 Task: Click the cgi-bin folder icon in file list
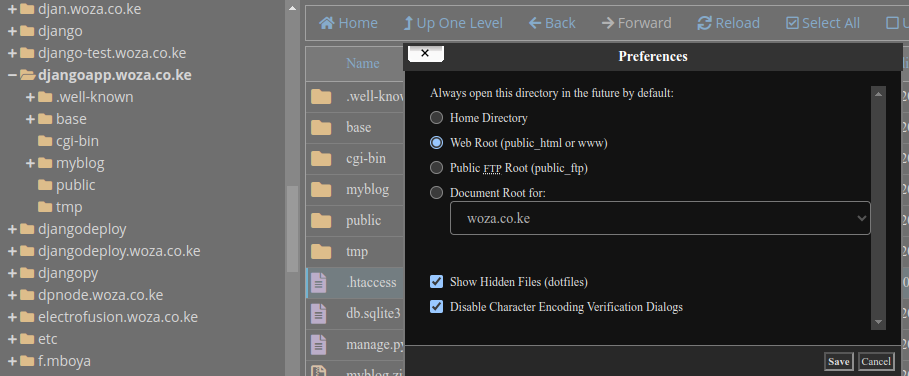321,158
